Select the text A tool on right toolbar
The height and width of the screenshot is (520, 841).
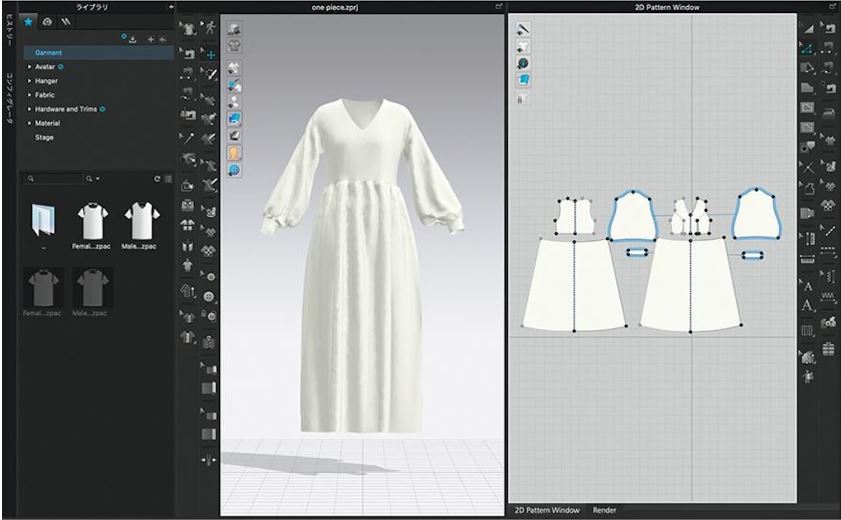coord(808,286)
